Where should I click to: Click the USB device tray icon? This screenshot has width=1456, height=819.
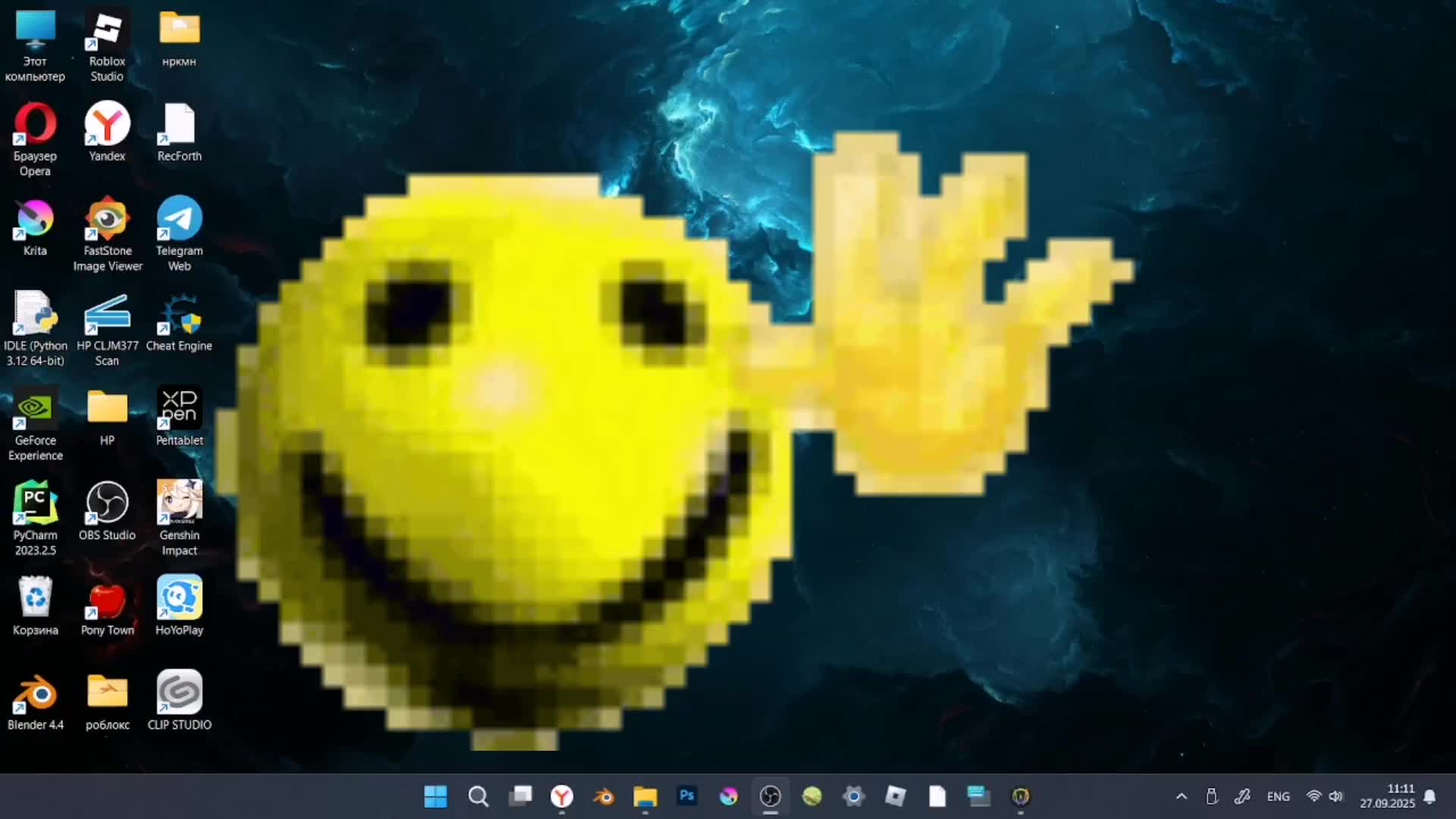point(1212,796)
